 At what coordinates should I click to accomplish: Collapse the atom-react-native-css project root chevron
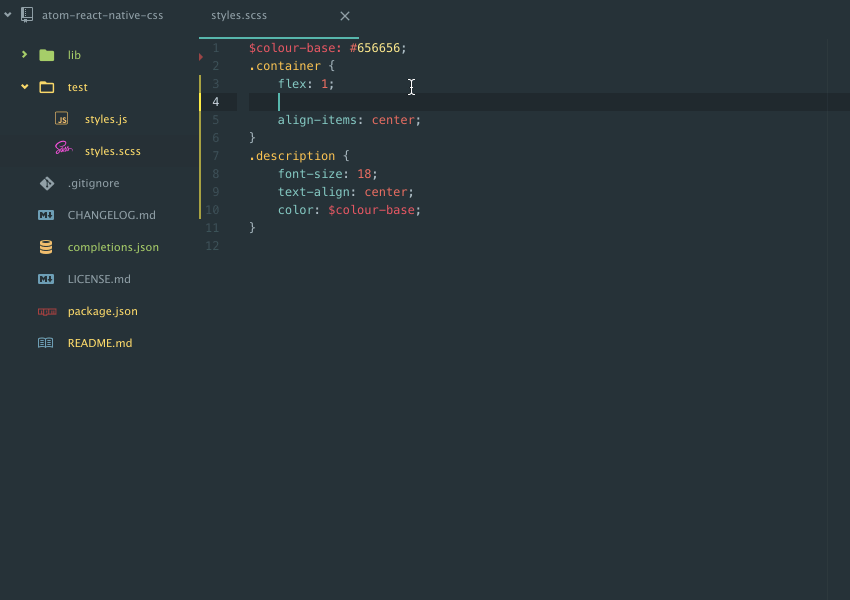tap(8, 15)
